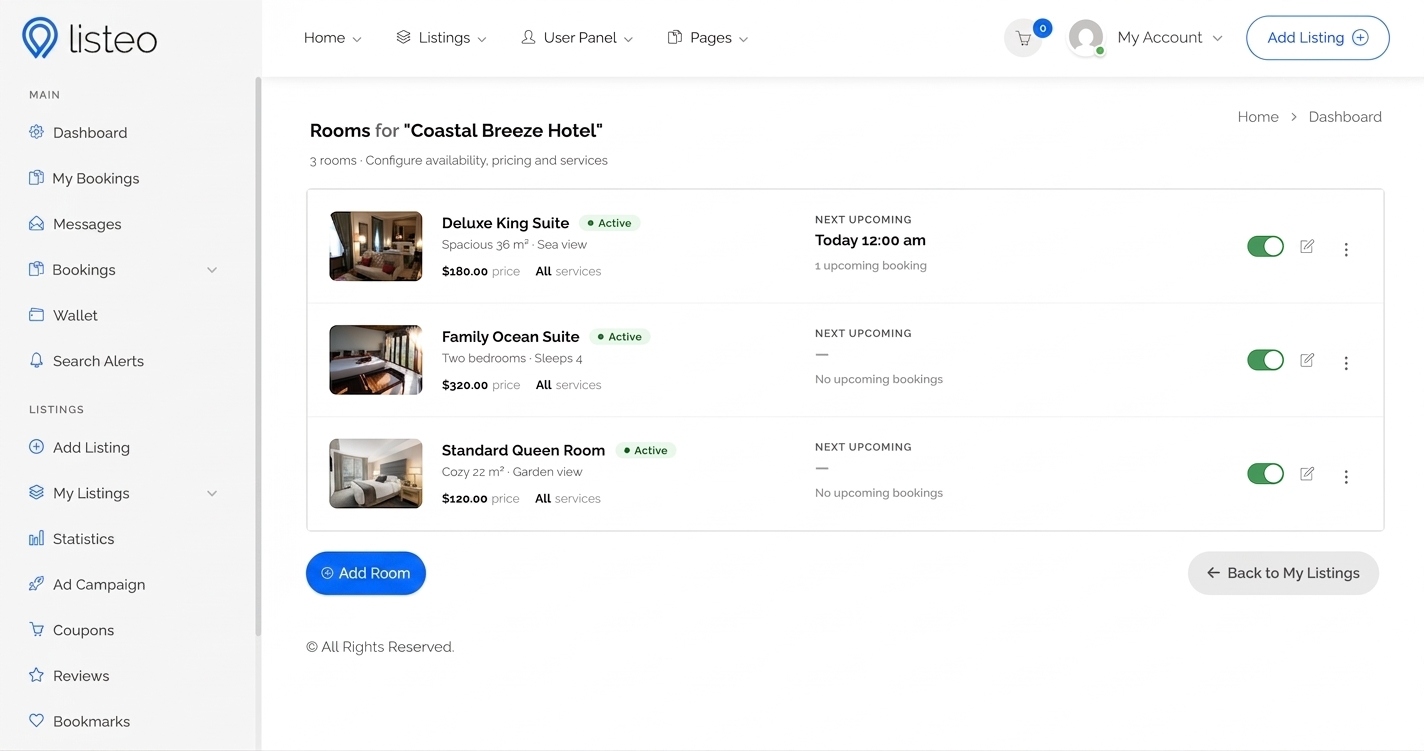Image resolution: width=1424 pixels, height=751 pixels.
Task: Click the $320.00 price text
Action: point(465,385)
